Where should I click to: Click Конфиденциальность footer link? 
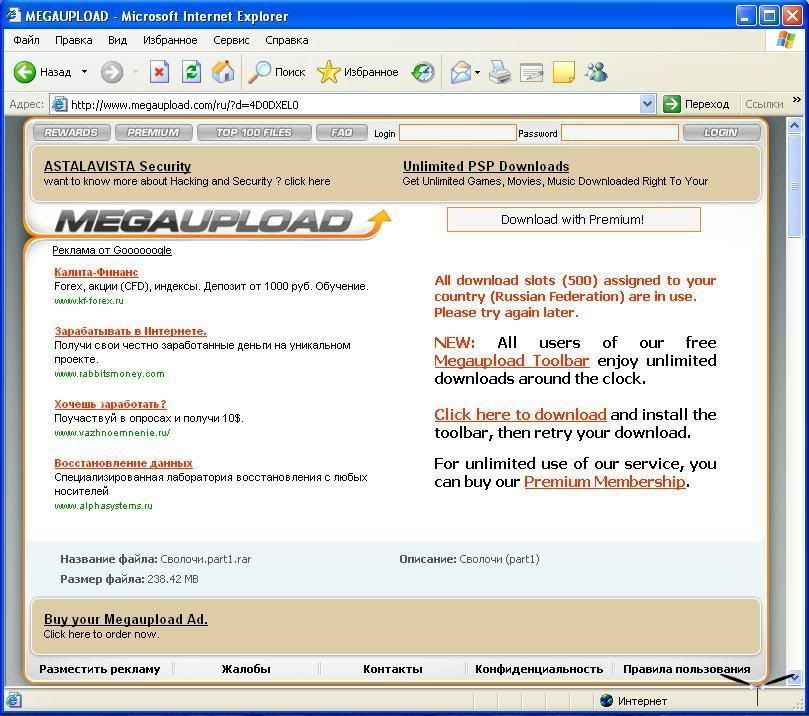click(539, 669)
